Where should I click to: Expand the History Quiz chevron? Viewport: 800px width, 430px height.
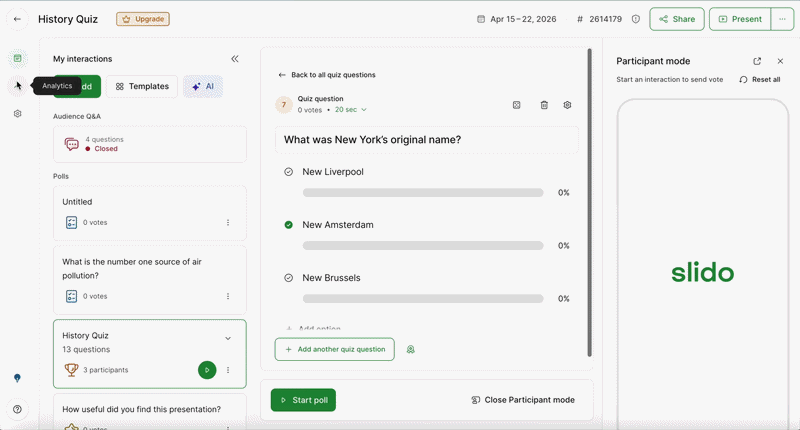pos(228,338)
